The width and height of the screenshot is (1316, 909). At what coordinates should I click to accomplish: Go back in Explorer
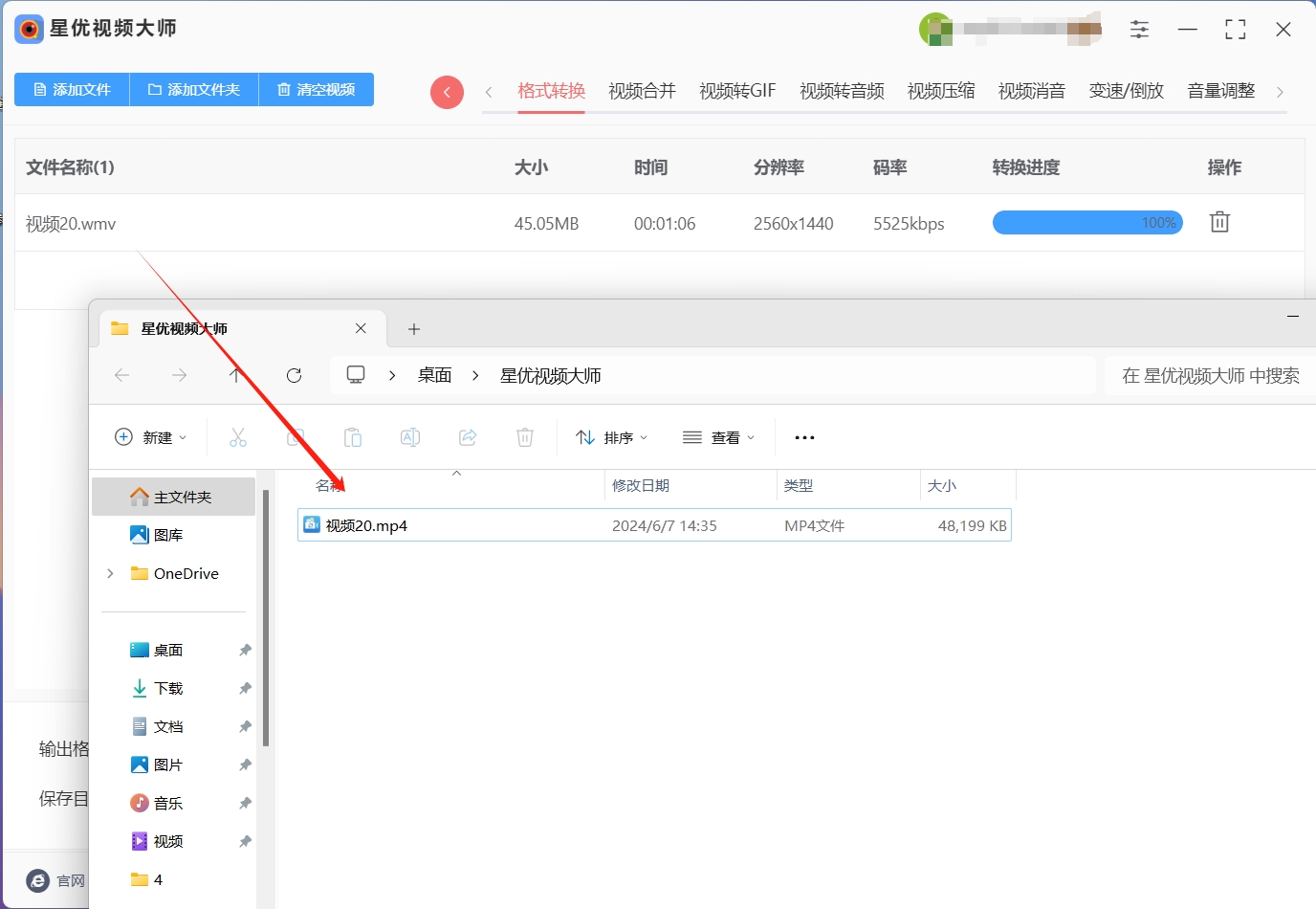pyautogui.click(x=121, y=375)
